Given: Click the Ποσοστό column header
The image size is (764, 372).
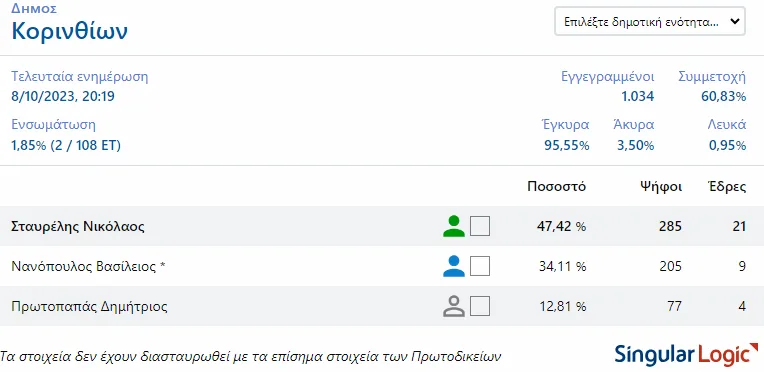Looking at the screenshot, I should pyautogui.click(x=556, y=187).
